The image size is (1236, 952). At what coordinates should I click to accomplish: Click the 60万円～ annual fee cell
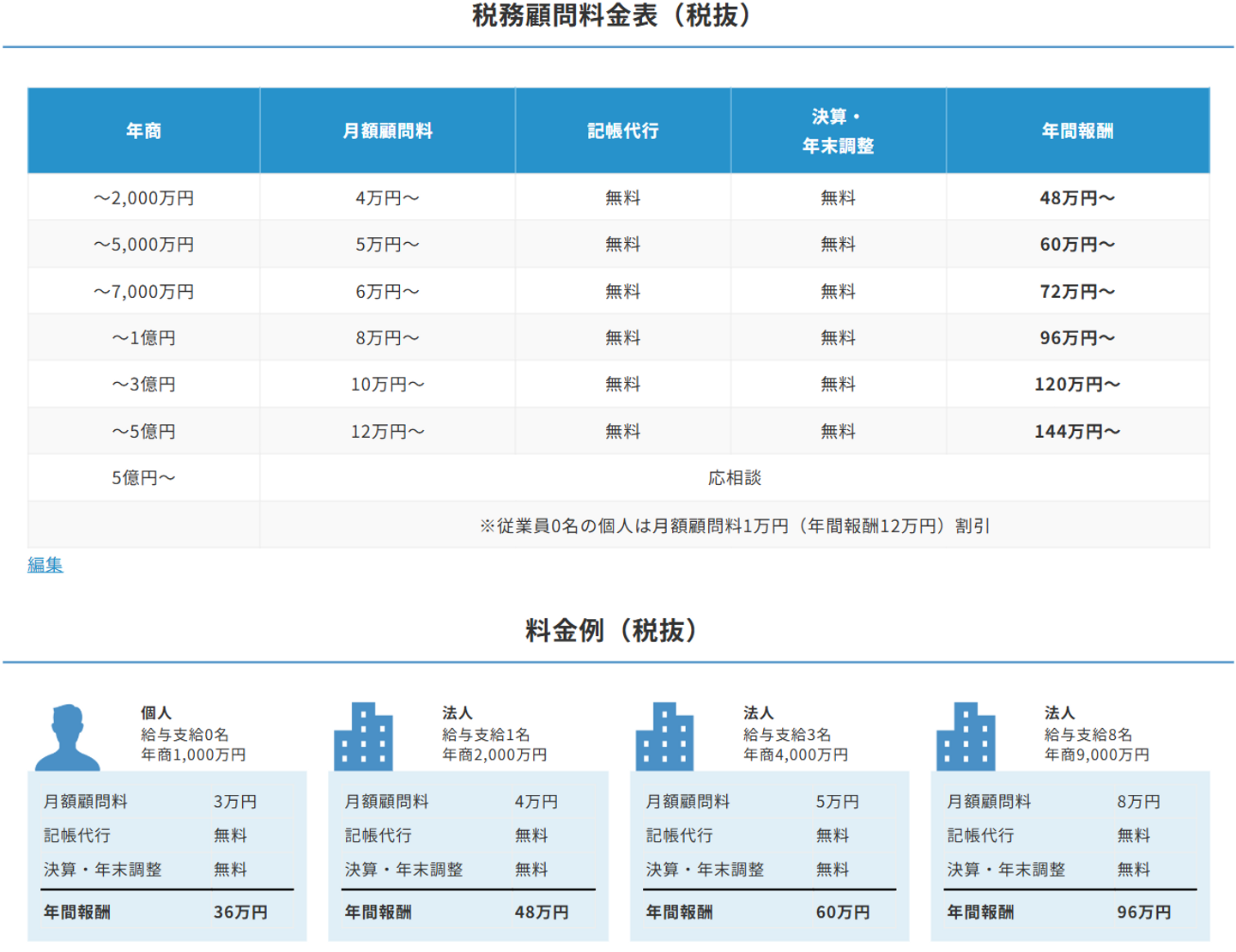click(1078, 245)
